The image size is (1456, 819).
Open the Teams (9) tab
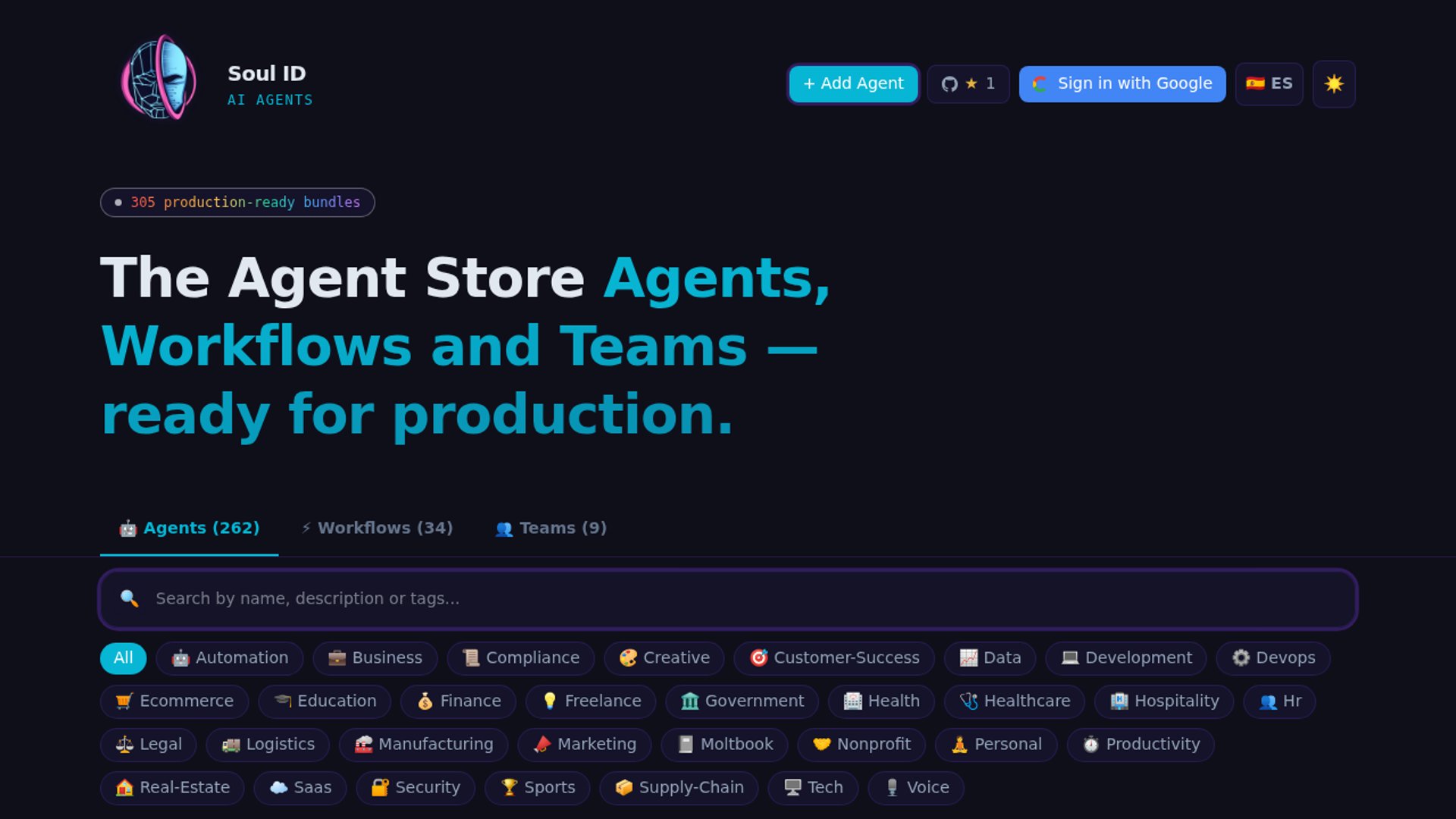pos(551,528)
